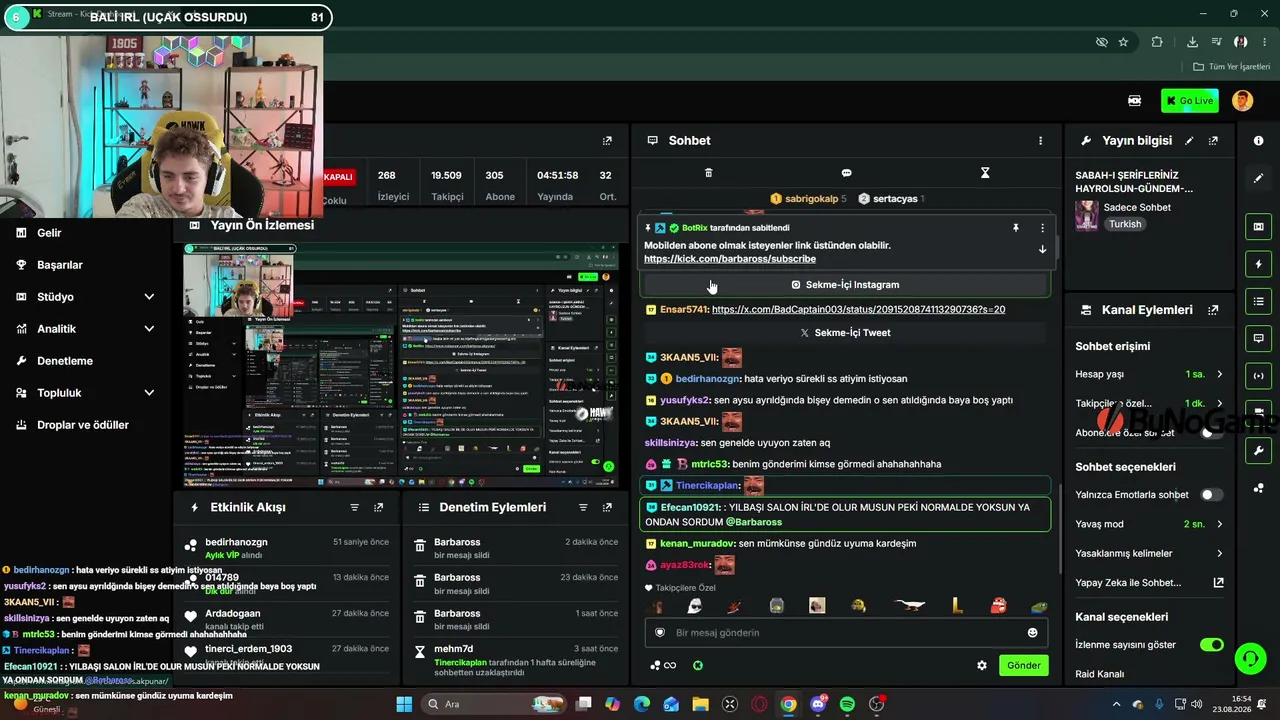This screenshot has height=720, width=1280.
Task: Click the green Go Live button
Action: [1189, 100]
